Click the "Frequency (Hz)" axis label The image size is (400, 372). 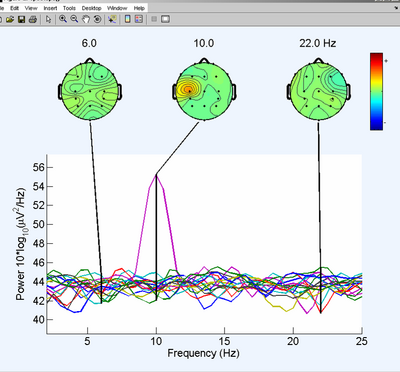point(203,353)
